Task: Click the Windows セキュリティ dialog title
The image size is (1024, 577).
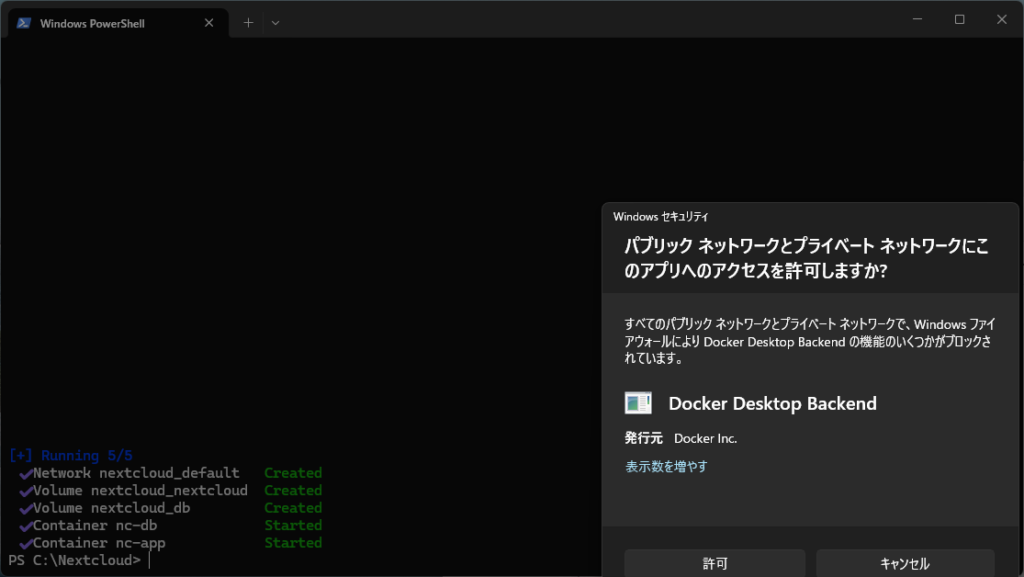Action: pyautogui.click(x=660, y=216)
